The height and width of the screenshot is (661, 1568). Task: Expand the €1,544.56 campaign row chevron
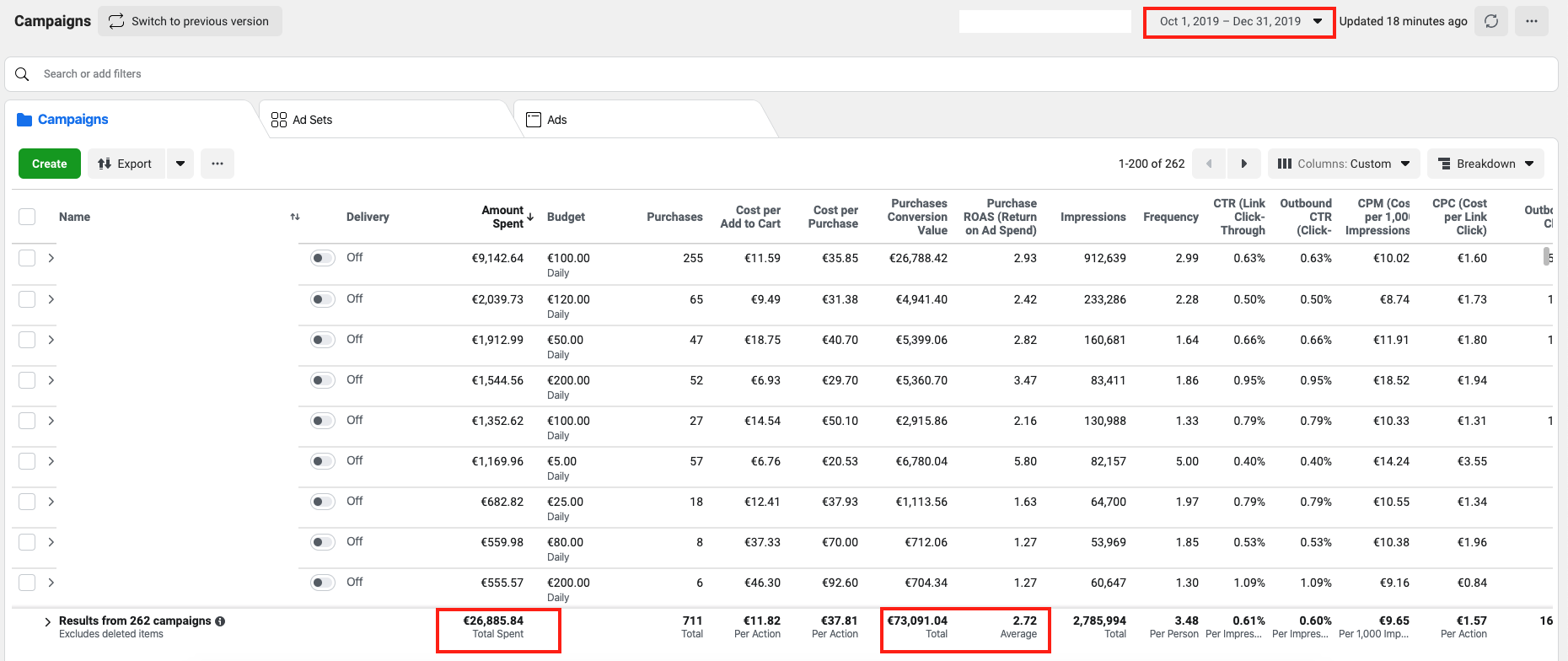tap(51, 380)
